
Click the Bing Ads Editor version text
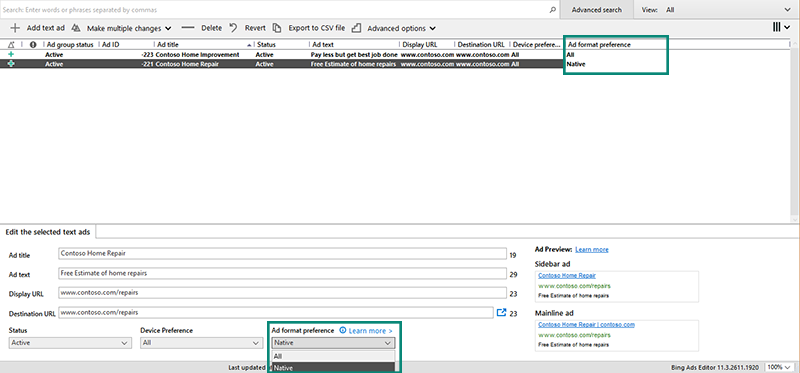click(716, 367)
